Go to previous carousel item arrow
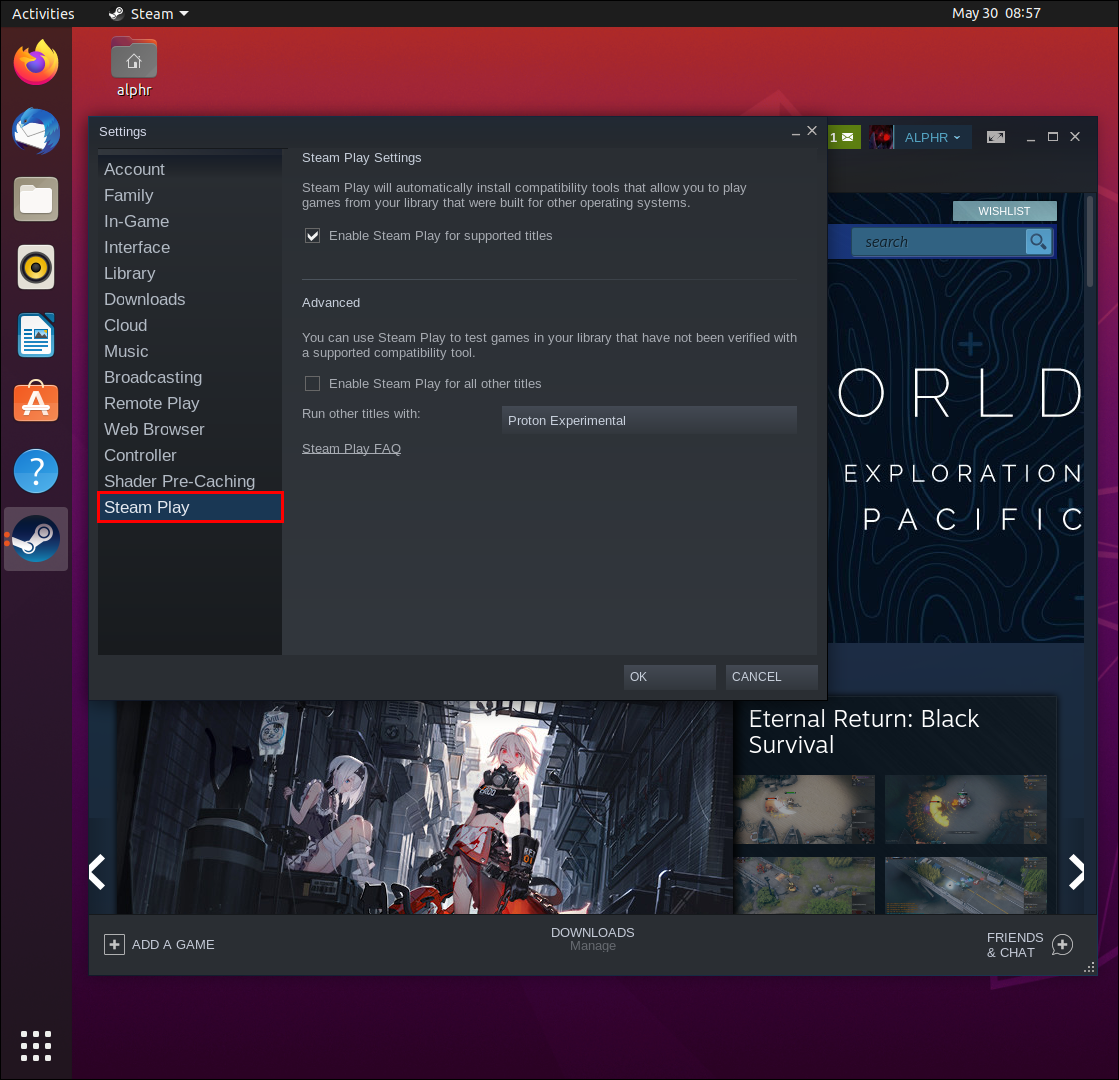The image size is (1119, 1080). tap(98, 872)
